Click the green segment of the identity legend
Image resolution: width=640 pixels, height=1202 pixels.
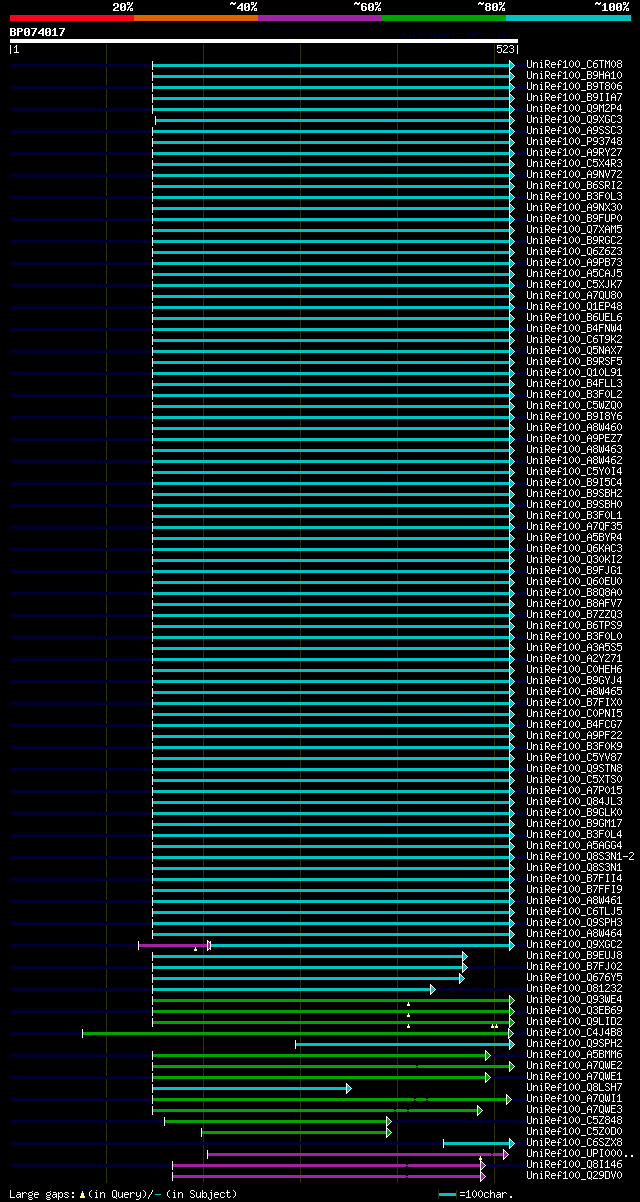444,18
